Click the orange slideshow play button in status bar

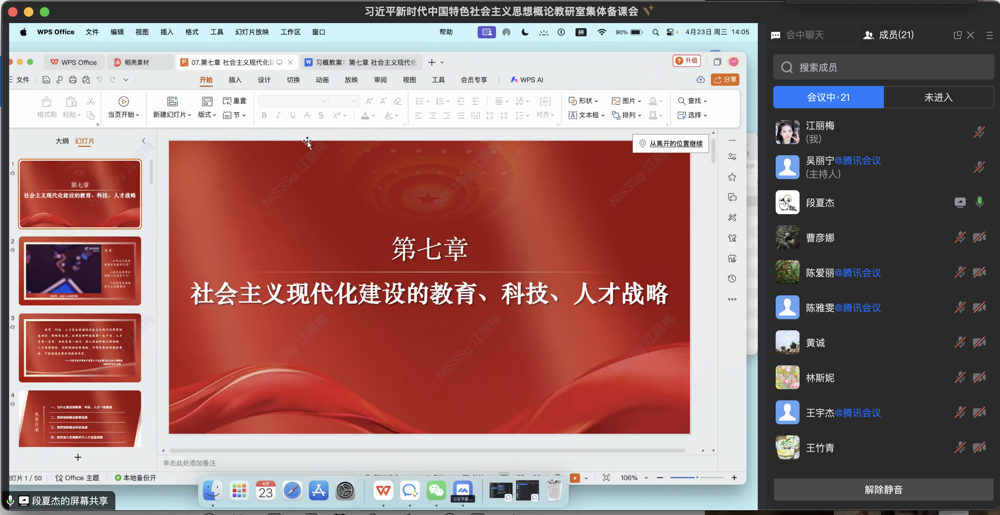575,477
